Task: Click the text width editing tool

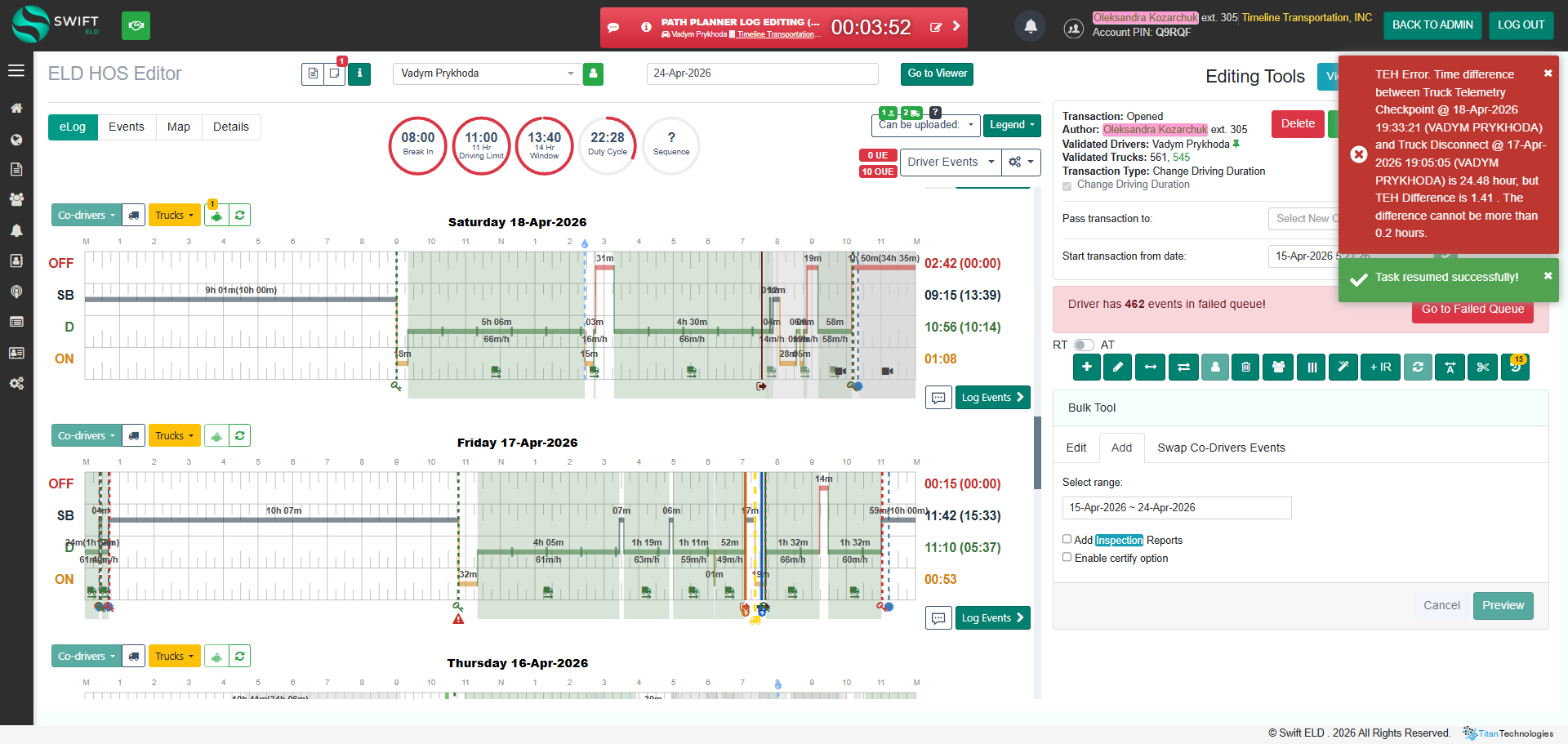Action: (x=1450, y=368)
